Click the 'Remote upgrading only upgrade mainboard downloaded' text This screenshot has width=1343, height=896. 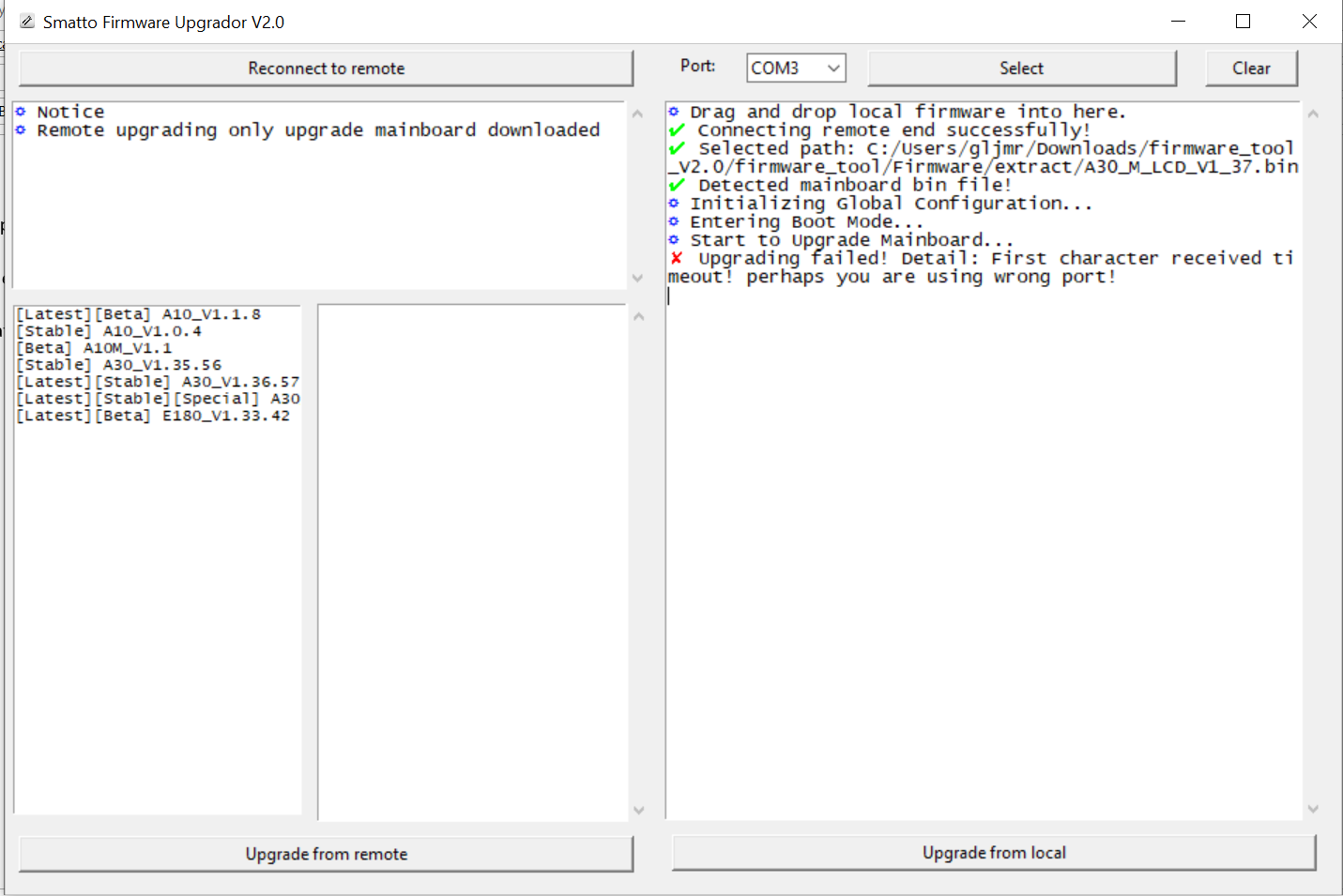click(318, 130)
